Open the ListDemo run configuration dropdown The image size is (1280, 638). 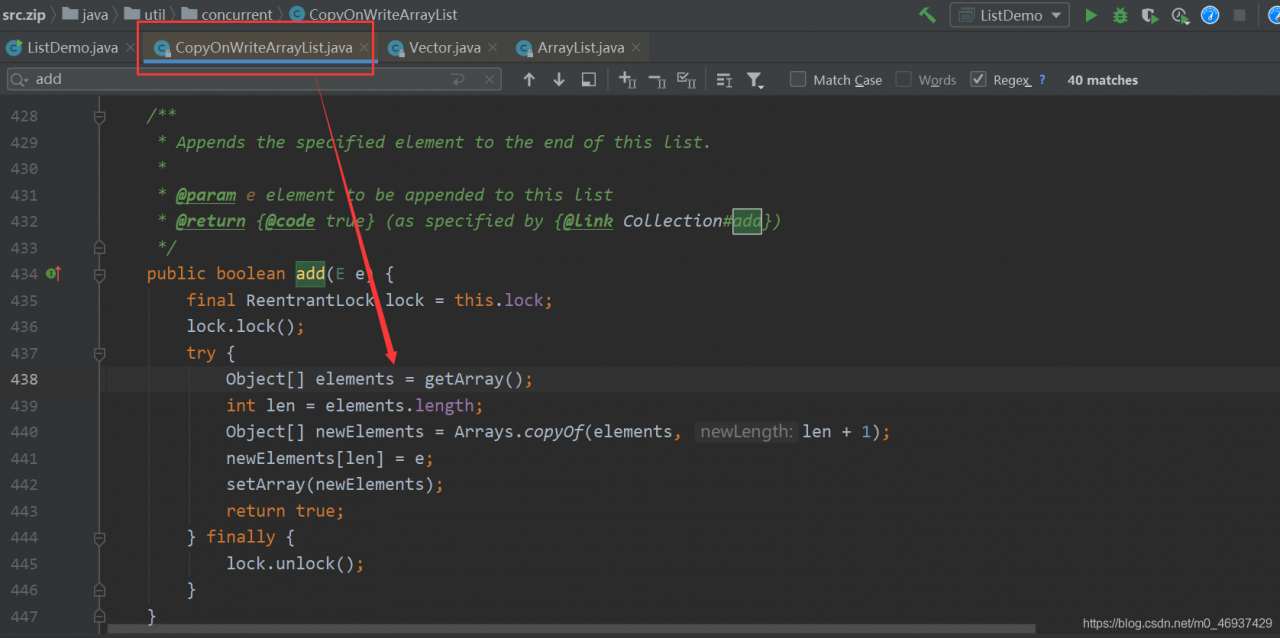(1009, 15)
